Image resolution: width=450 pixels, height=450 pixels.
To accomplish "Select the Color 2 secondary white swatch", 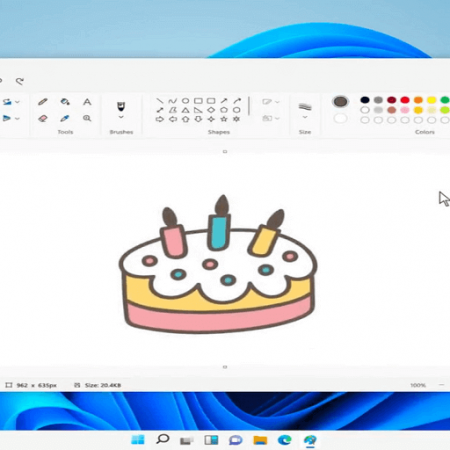I will [x=340, y=118].
